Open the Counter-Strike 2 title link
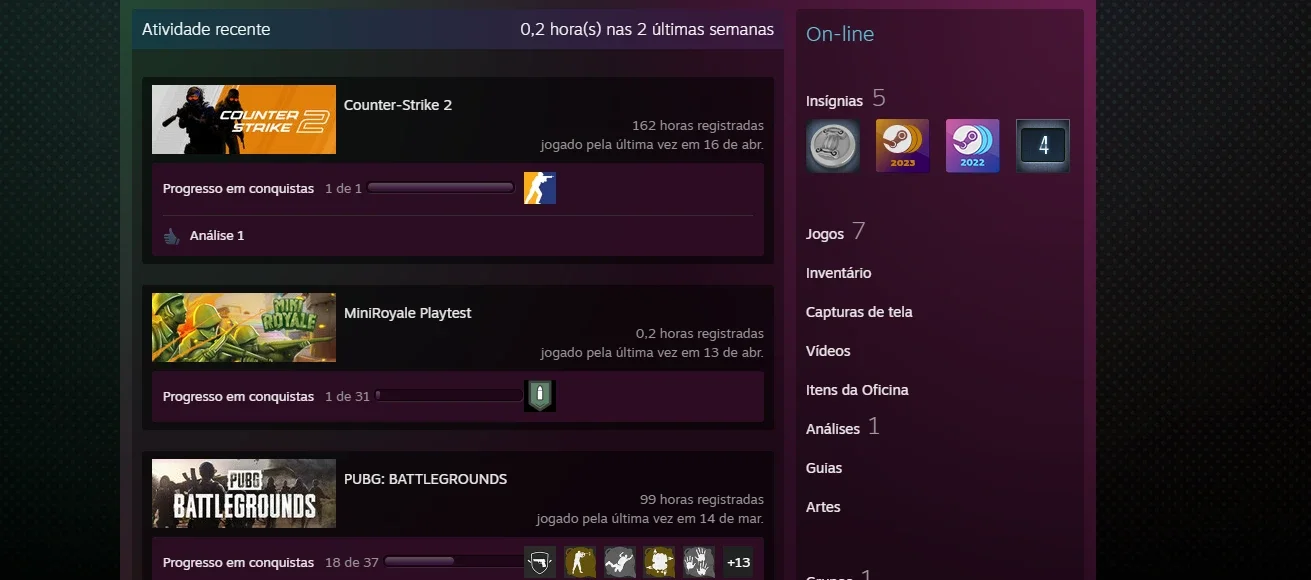Viewport: 1311px width, 580px height. 398,105
